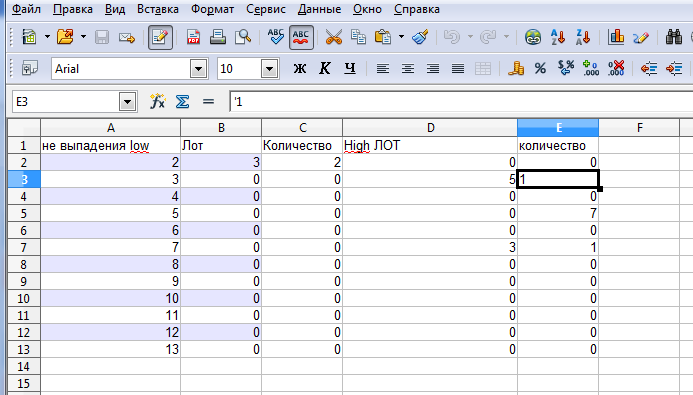Toggle Italic К formatting
This screenshot has height=395, width=693.
(325, 68)
